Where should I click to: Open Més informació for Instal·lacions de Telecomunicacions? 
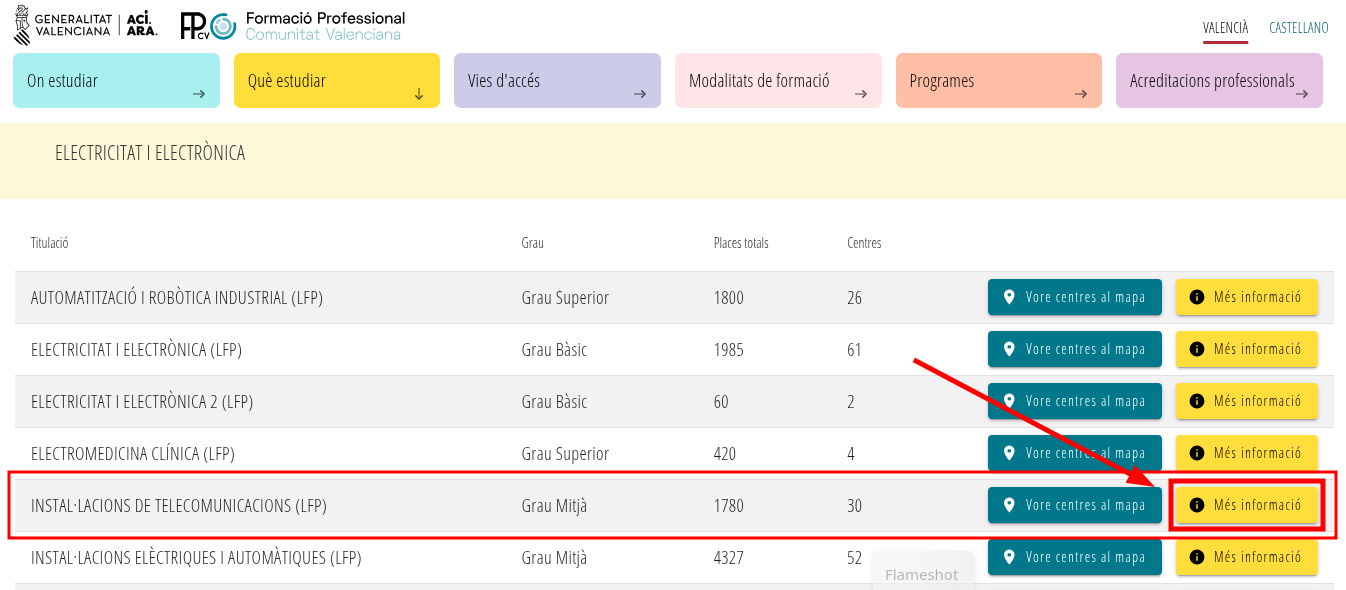click(x=1246, y=505)
